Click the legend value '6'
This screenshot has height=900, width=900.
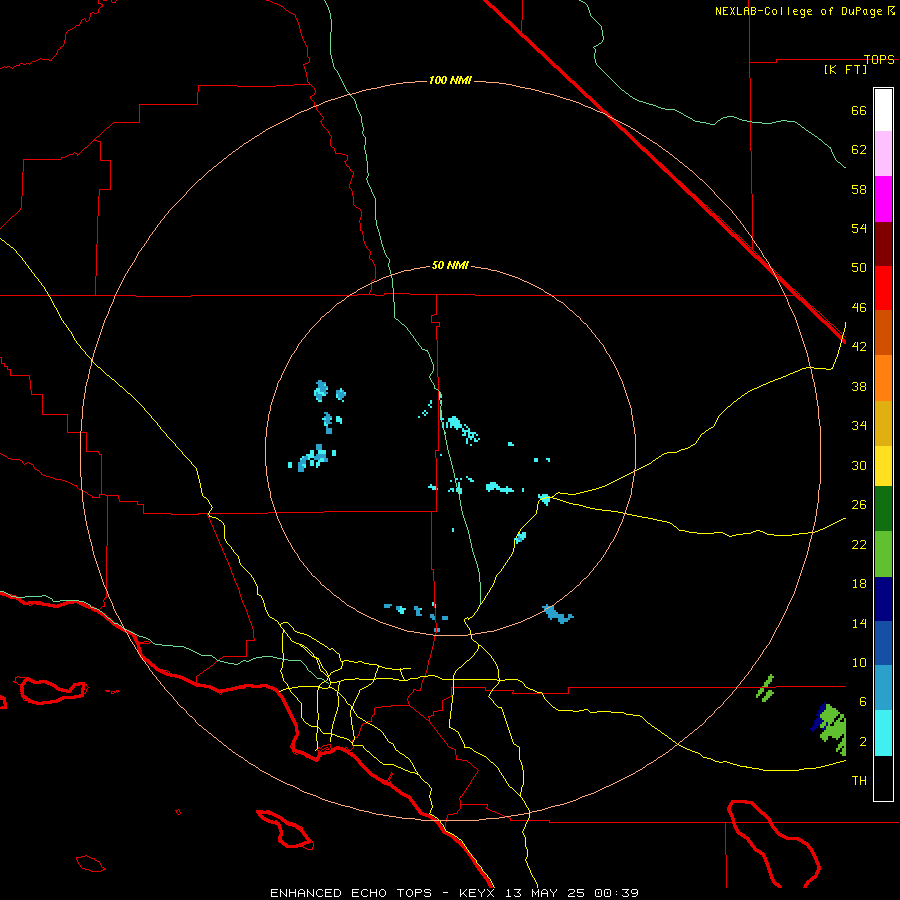863,701
